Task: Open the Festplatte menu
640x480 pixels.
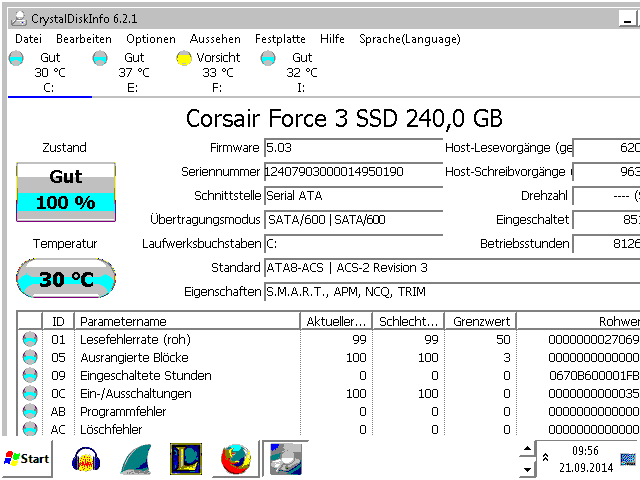Action: coord(280,39)
